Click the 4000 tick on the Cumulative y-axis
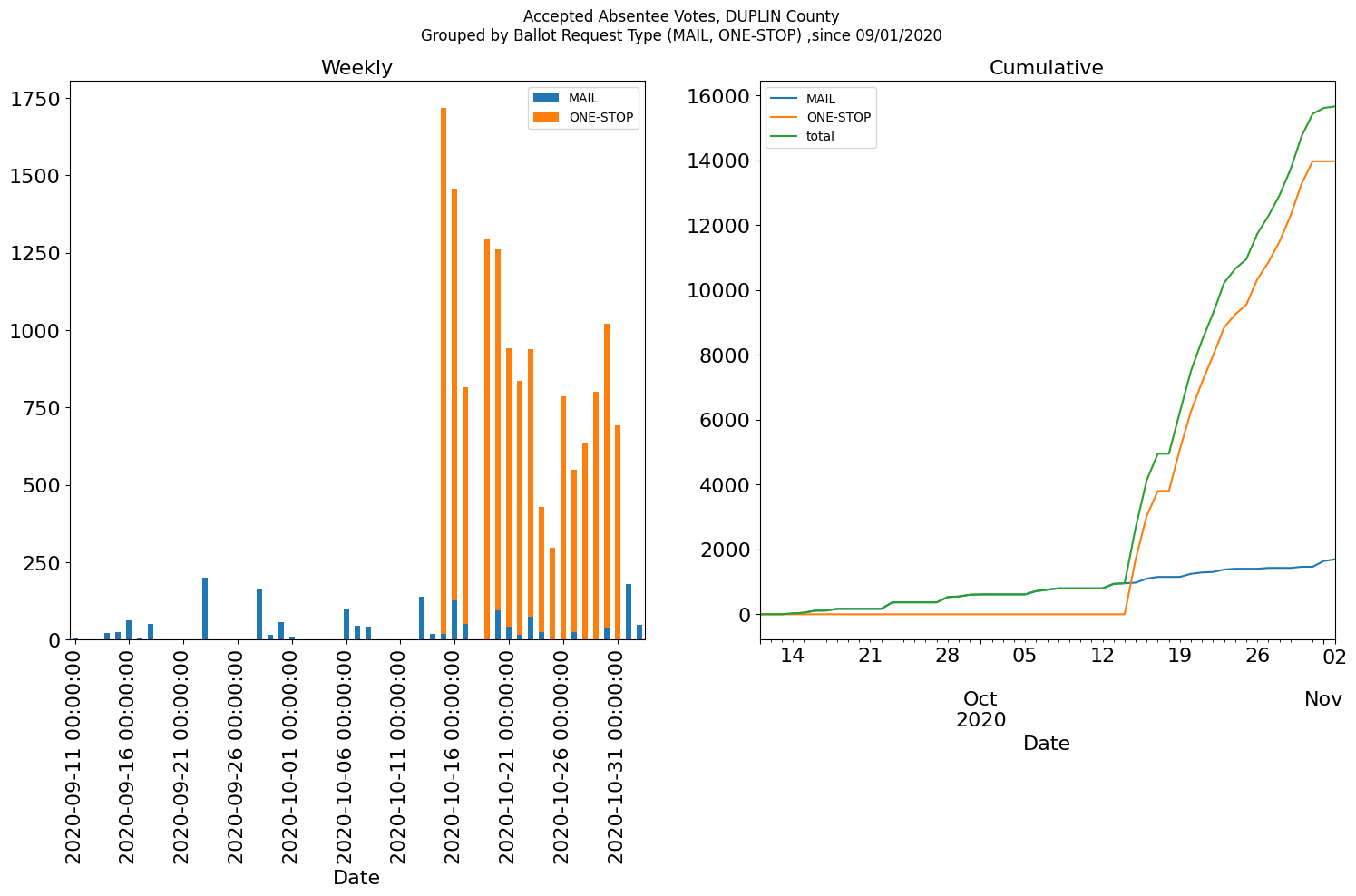Viewport: 1356px width, 896px height. 725,485
